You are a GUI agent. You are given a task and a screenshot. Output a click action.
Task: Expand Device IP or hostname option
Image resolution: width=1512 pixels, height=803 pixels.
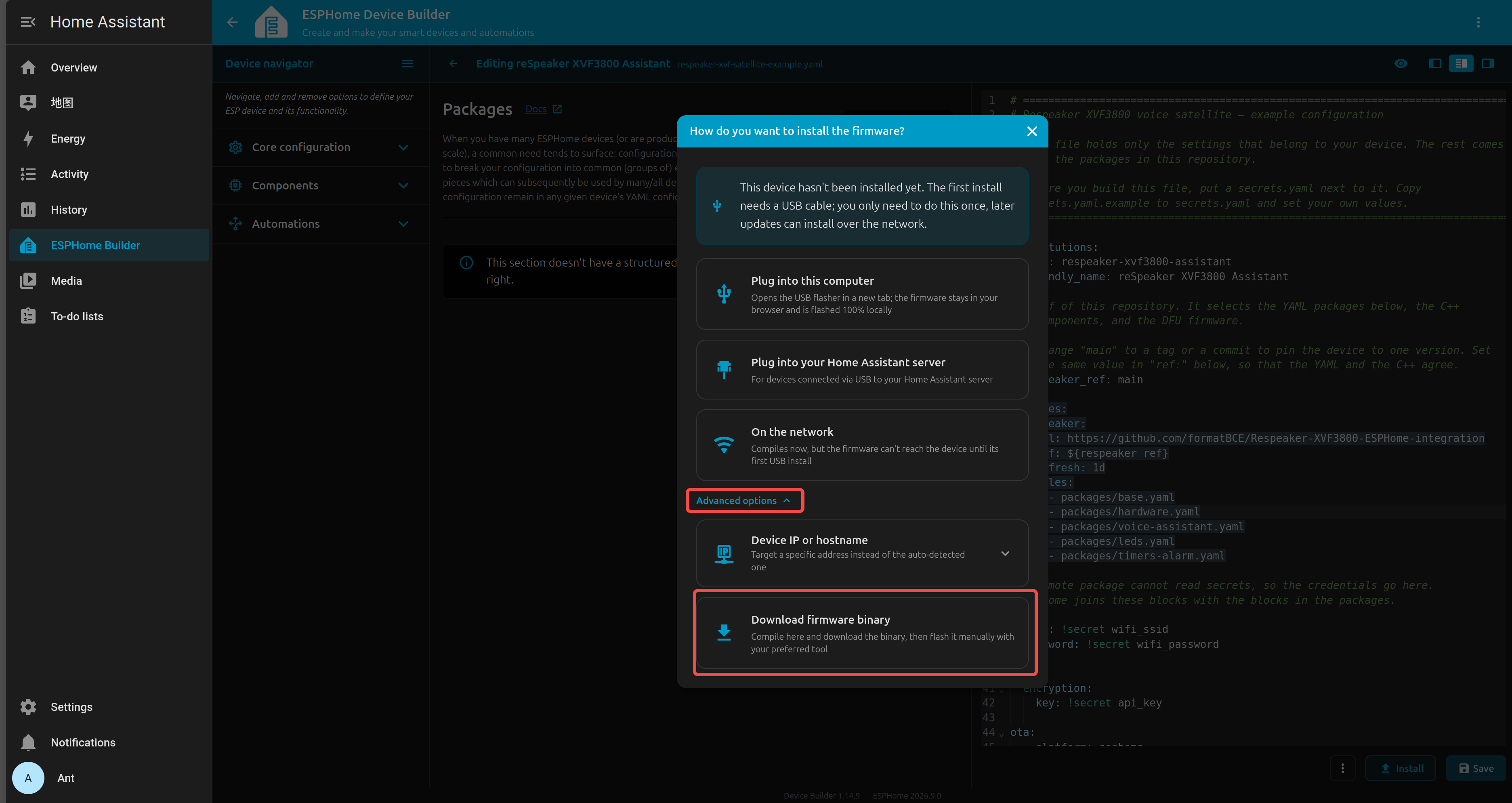click(862, 553)
